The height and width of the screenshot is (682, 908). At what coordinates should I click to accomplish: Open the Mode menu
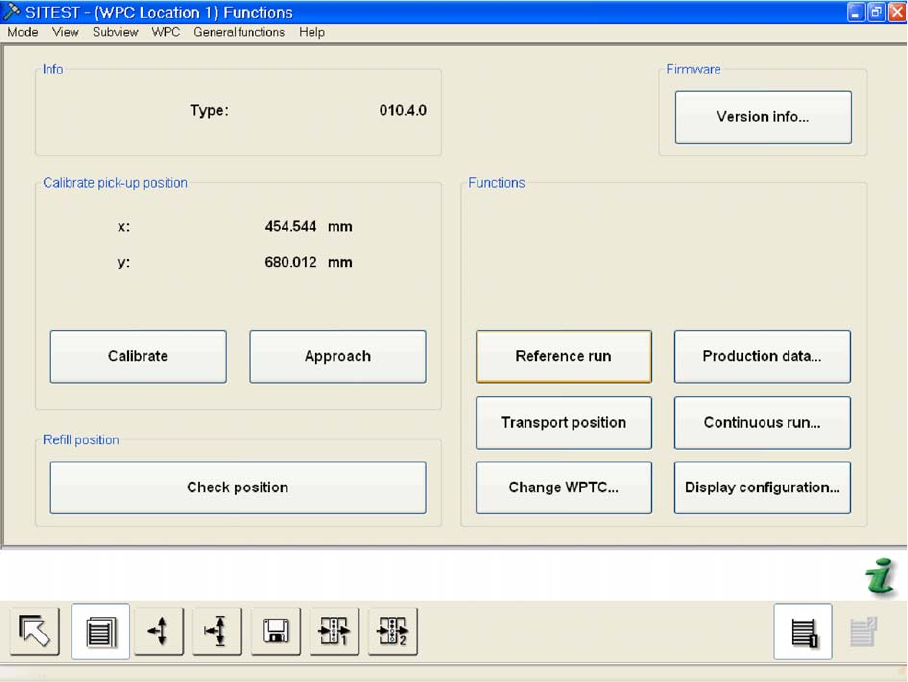pos(22,32)
